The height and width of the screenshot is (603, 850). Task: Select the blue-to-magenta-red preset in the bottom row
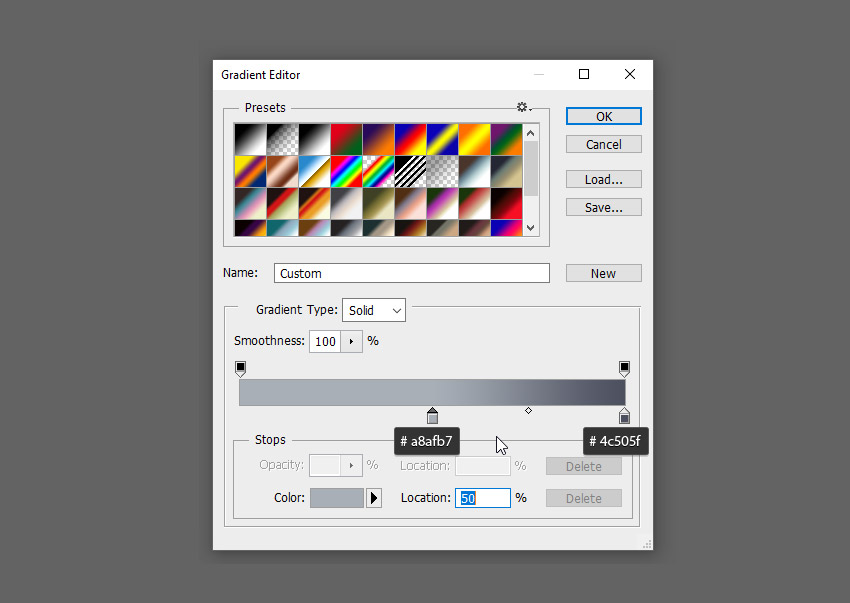[506, 228]
